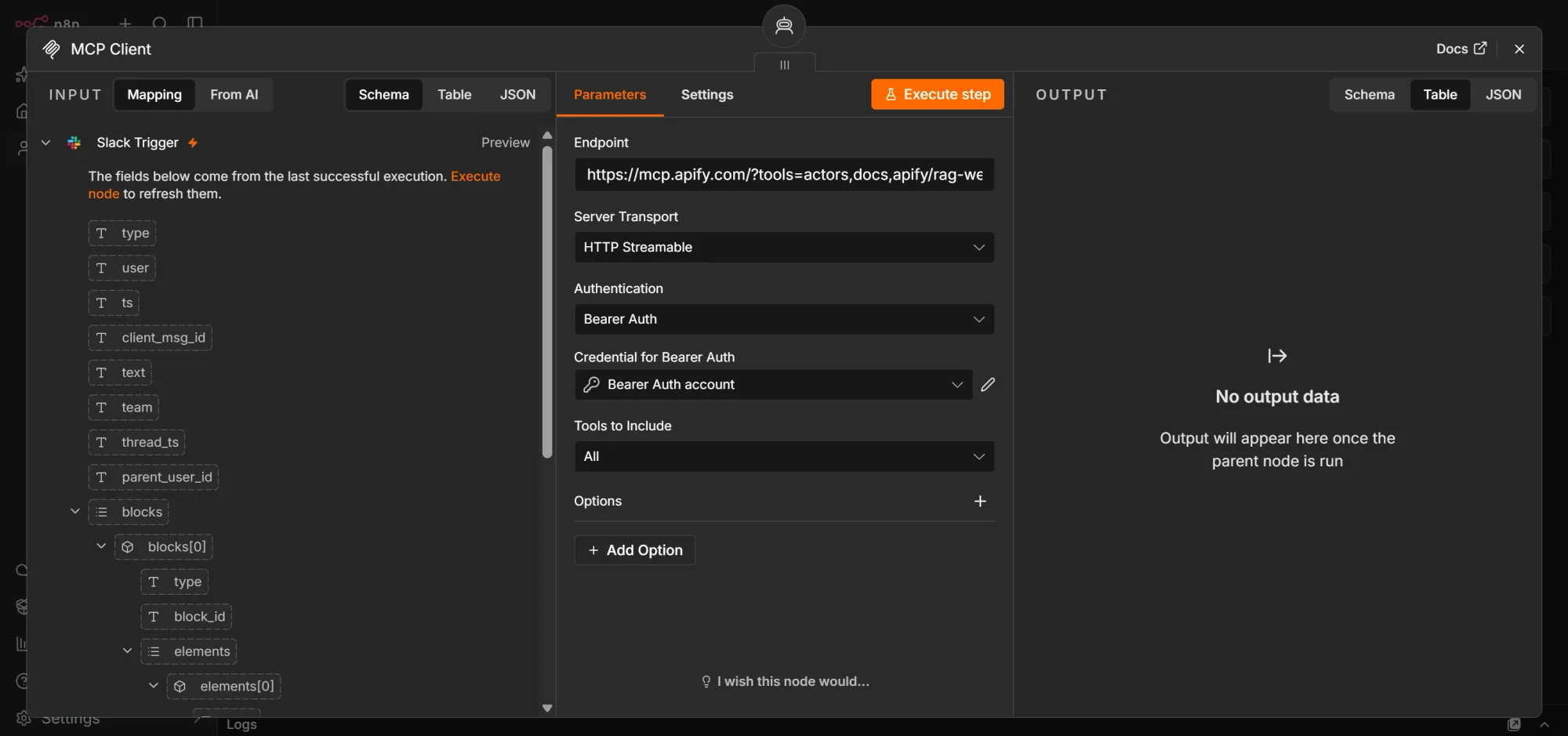Click the Slack logo icon
This screenshot has width=1568, height=736.
coord(74,143)
